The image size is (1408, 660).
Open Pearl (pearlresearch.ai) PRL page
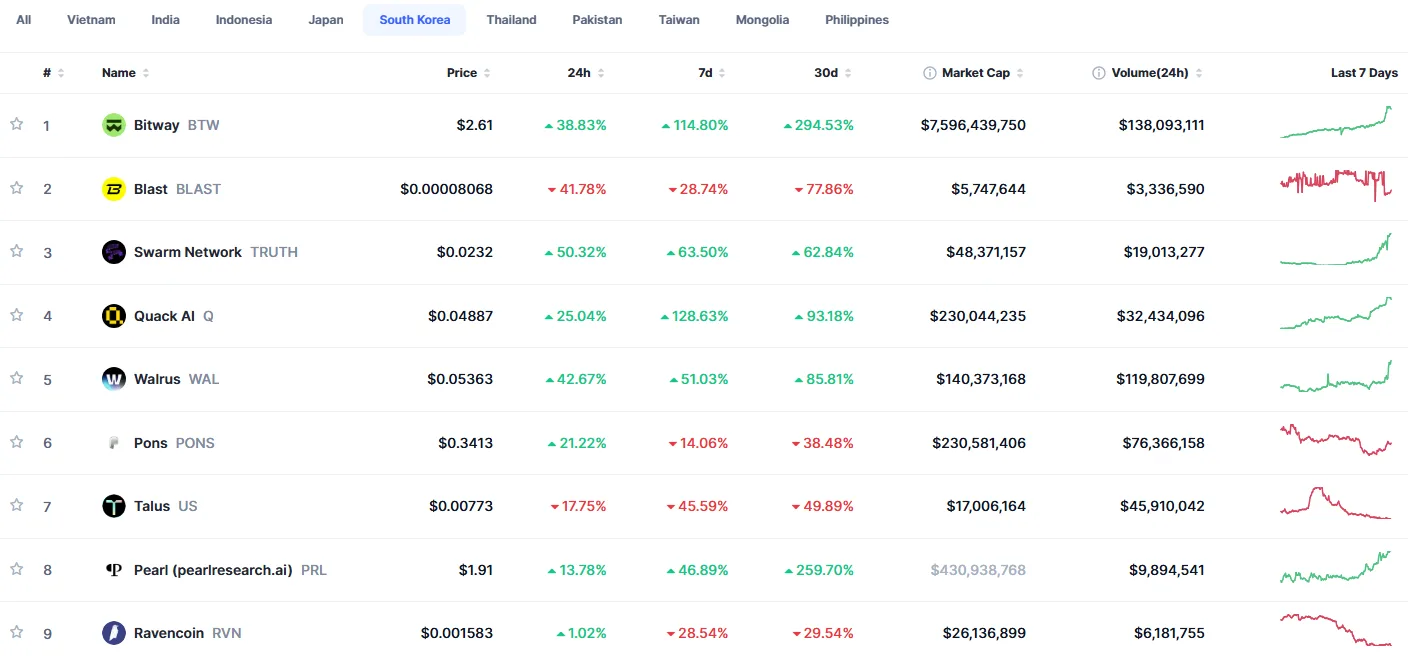pyautogui.click(x=214, y=570)
